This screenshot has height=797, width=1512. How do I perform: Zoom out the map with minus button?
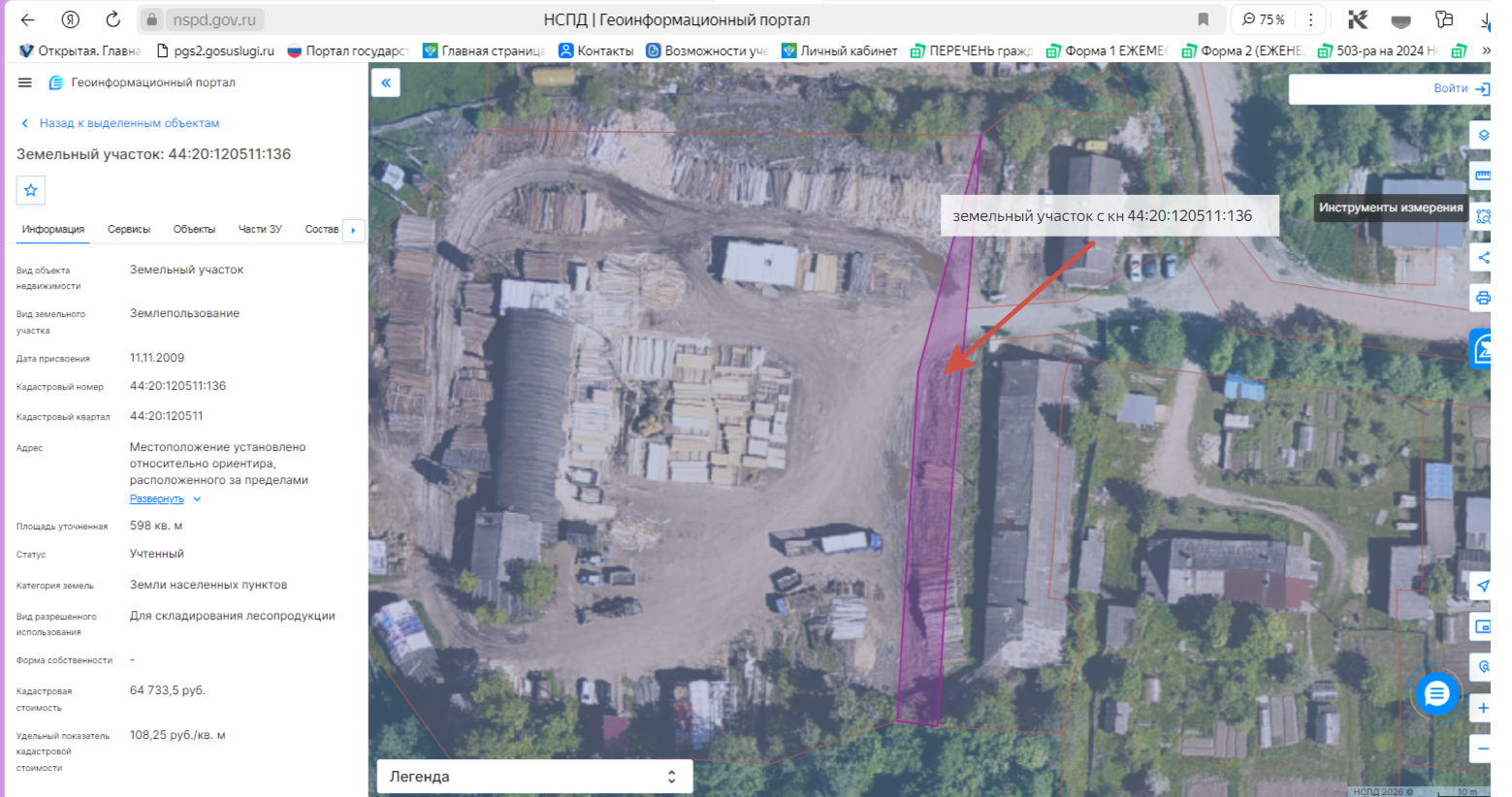1482,749
